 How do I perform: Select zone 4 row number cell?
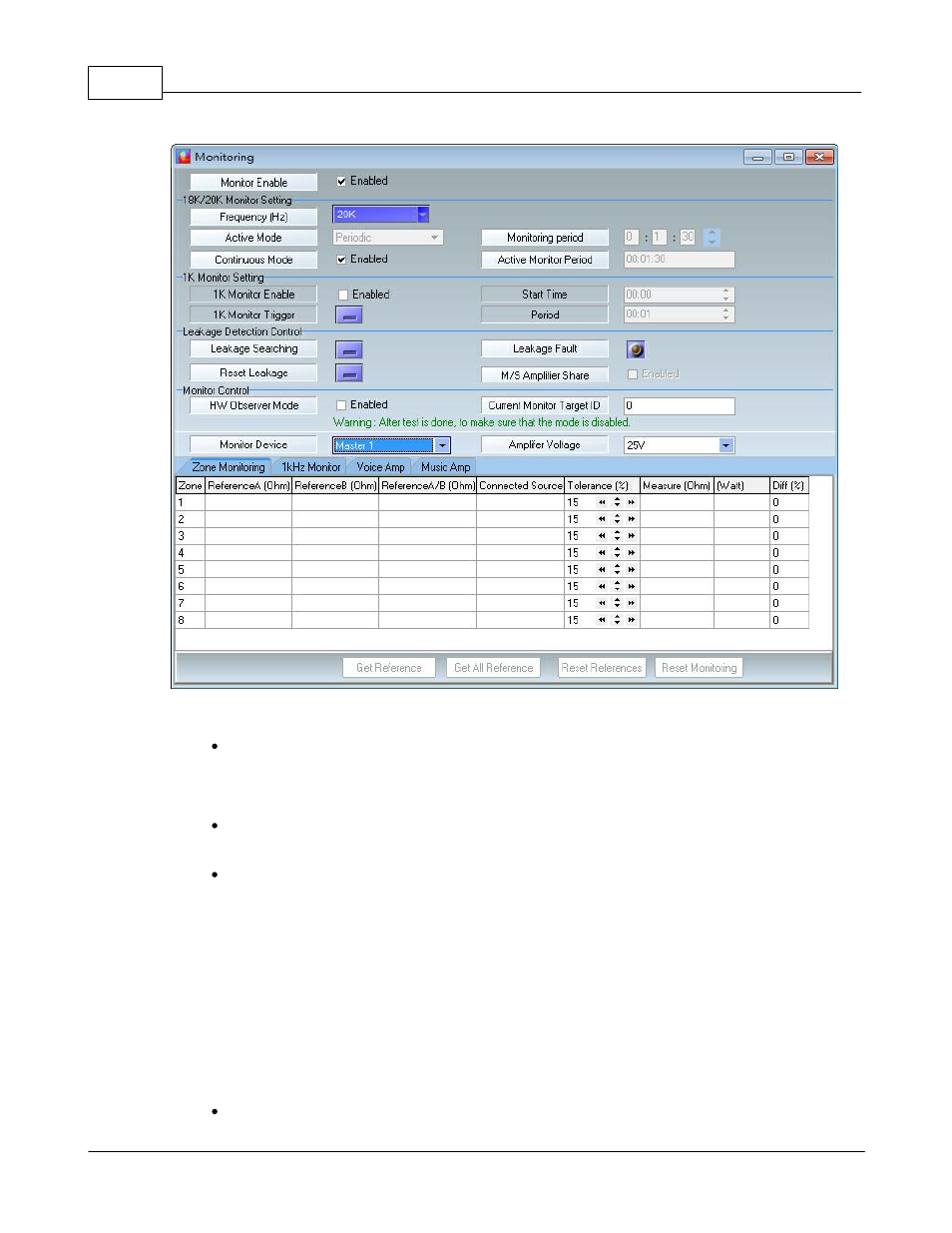coord(190,553)
